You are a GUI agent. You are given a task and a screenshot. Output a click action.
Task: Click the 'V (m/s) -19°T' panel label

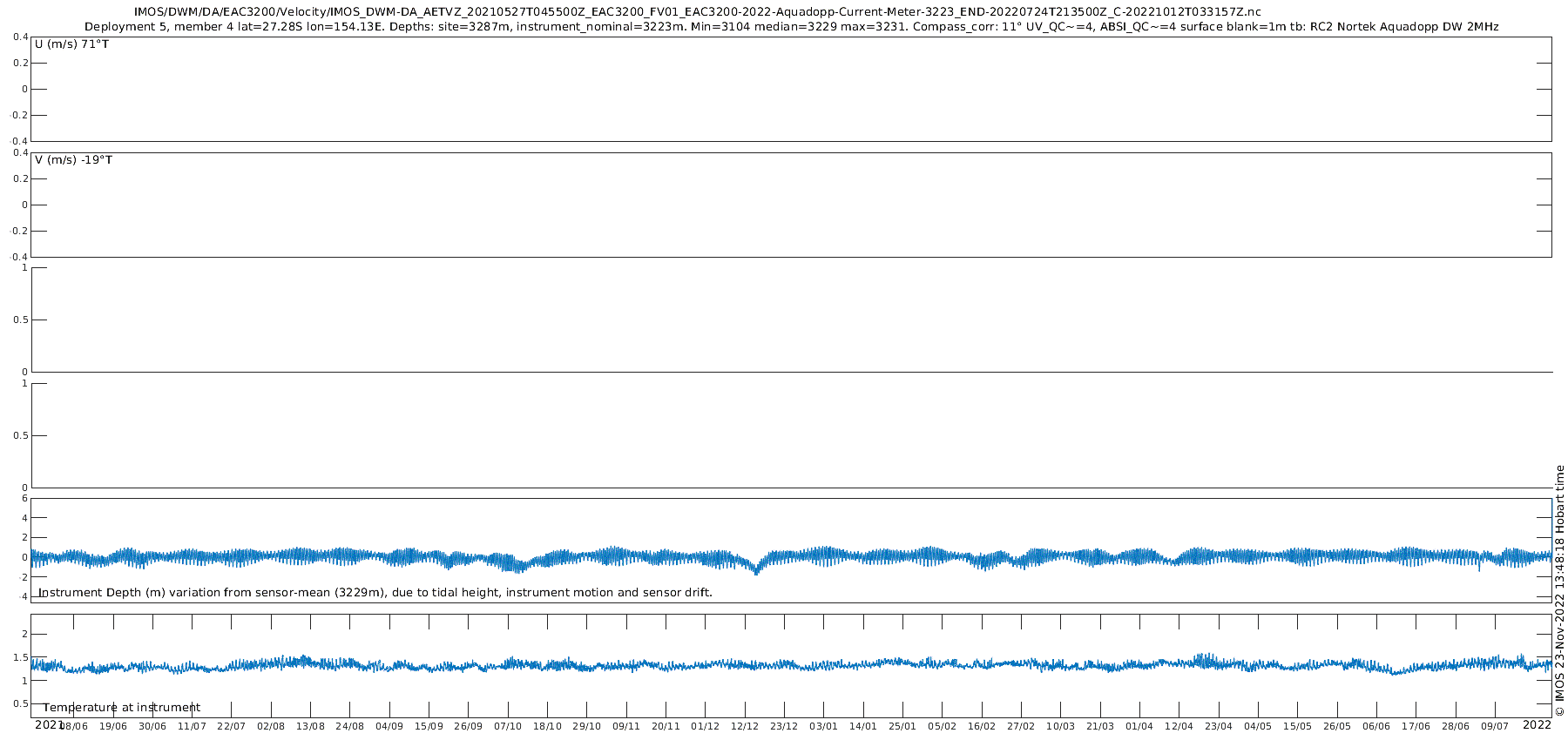73,160
